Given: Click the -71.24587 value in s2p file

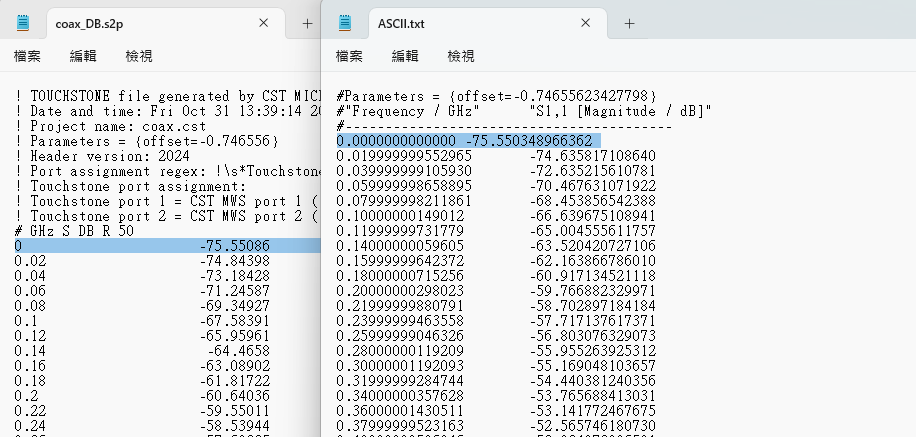Looking at the screenshot, I should point(235,291).
